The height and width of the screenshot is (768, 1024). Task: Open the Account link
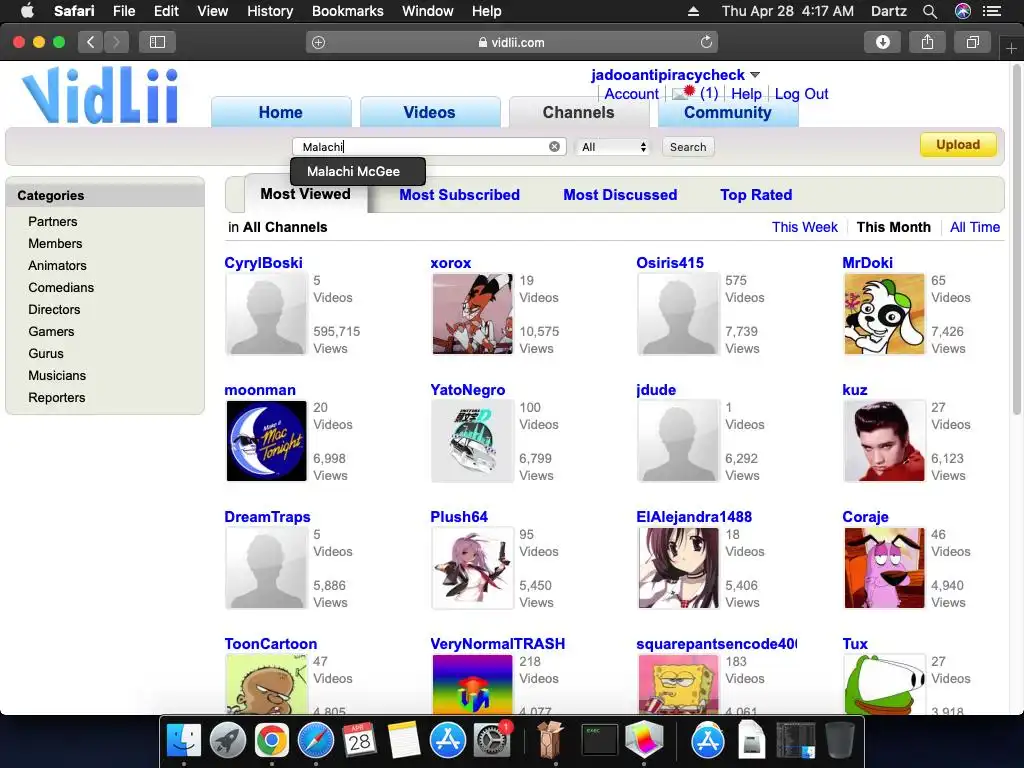point(632,94)
